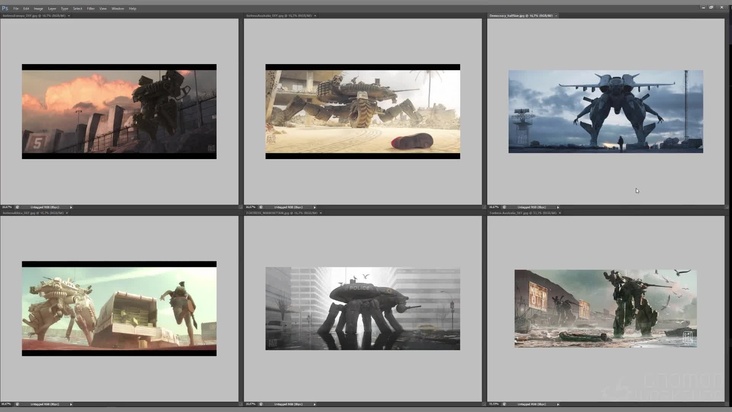Expand status bar arrow under the sunset mech image
732x412 pixels.
pyautogui.click(x=71, y=207)
